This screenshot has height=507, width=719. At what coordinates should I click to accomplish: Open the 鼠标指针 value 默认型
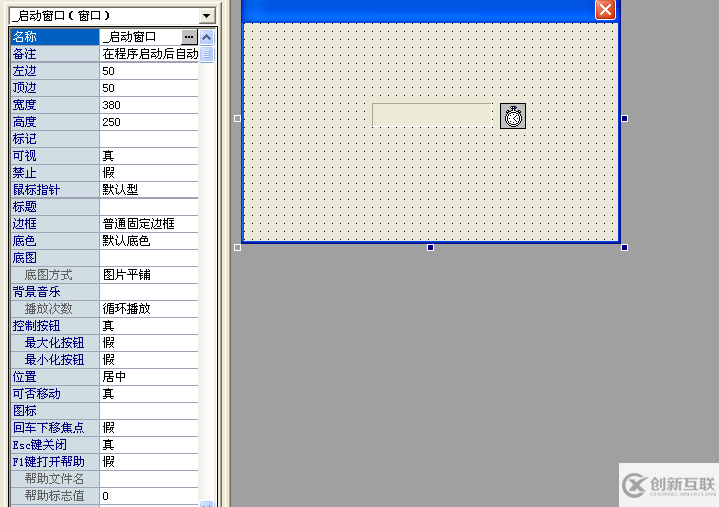(x=149, y=190)
